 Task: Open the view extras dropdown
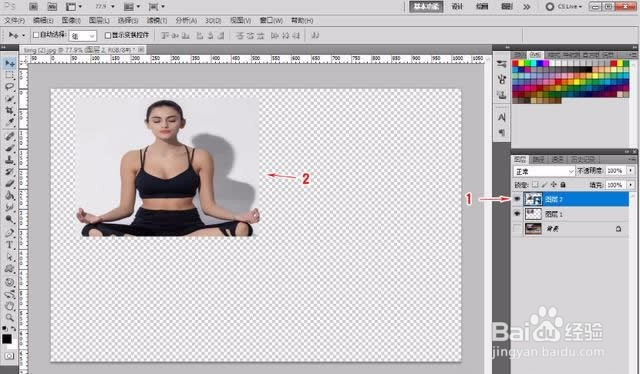[x=74, y=7]
